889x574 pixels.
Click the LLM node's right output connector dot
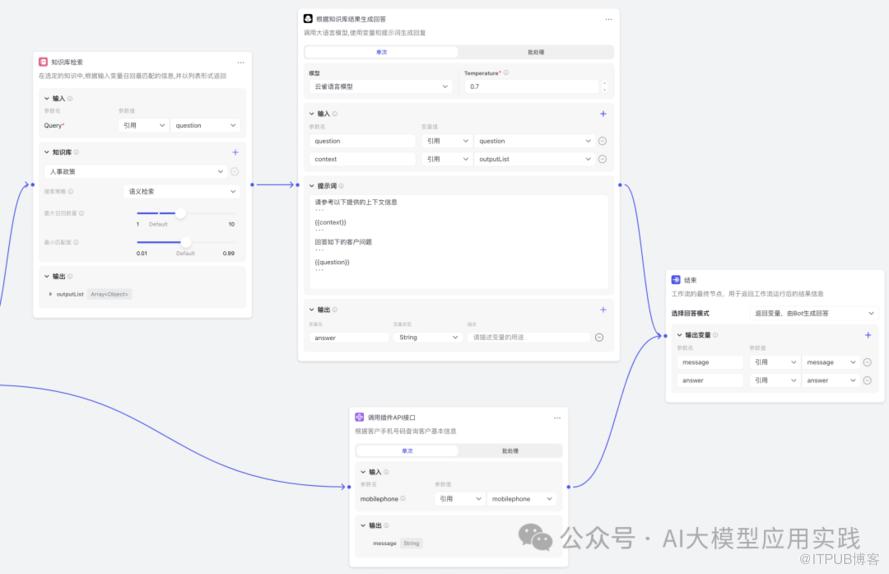tap(620, 184)
